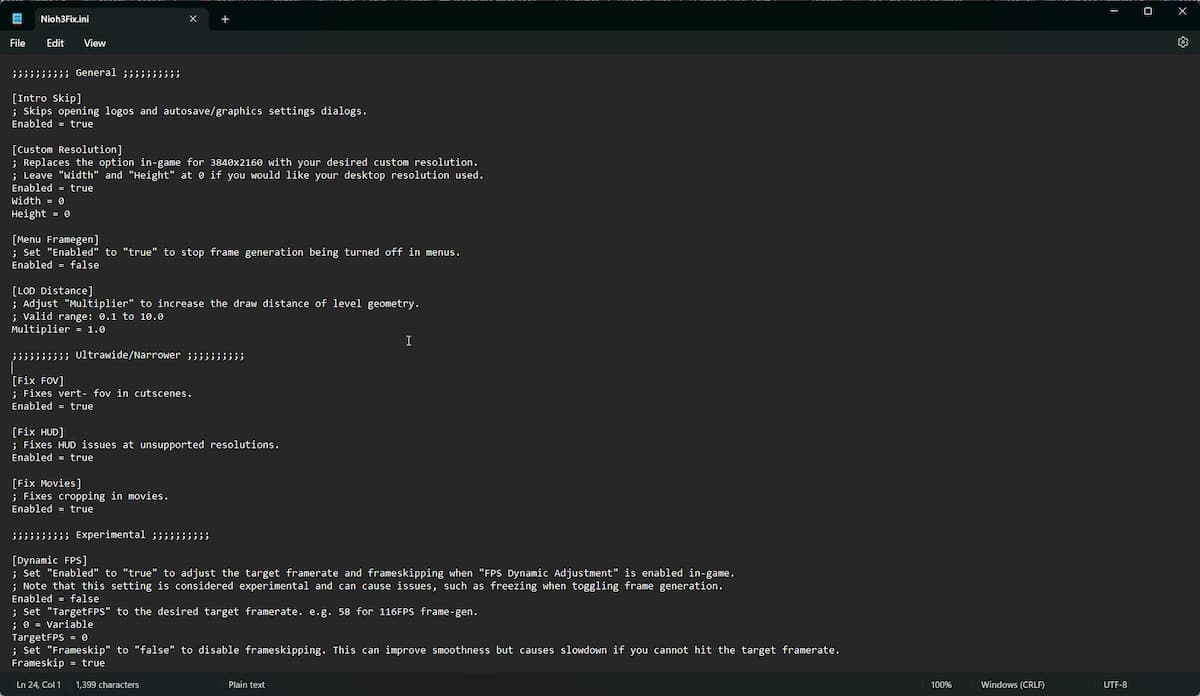This screenshot has width=1200, height=696.
Task: Add a new tab with plus button
Action: pos(225,19)
